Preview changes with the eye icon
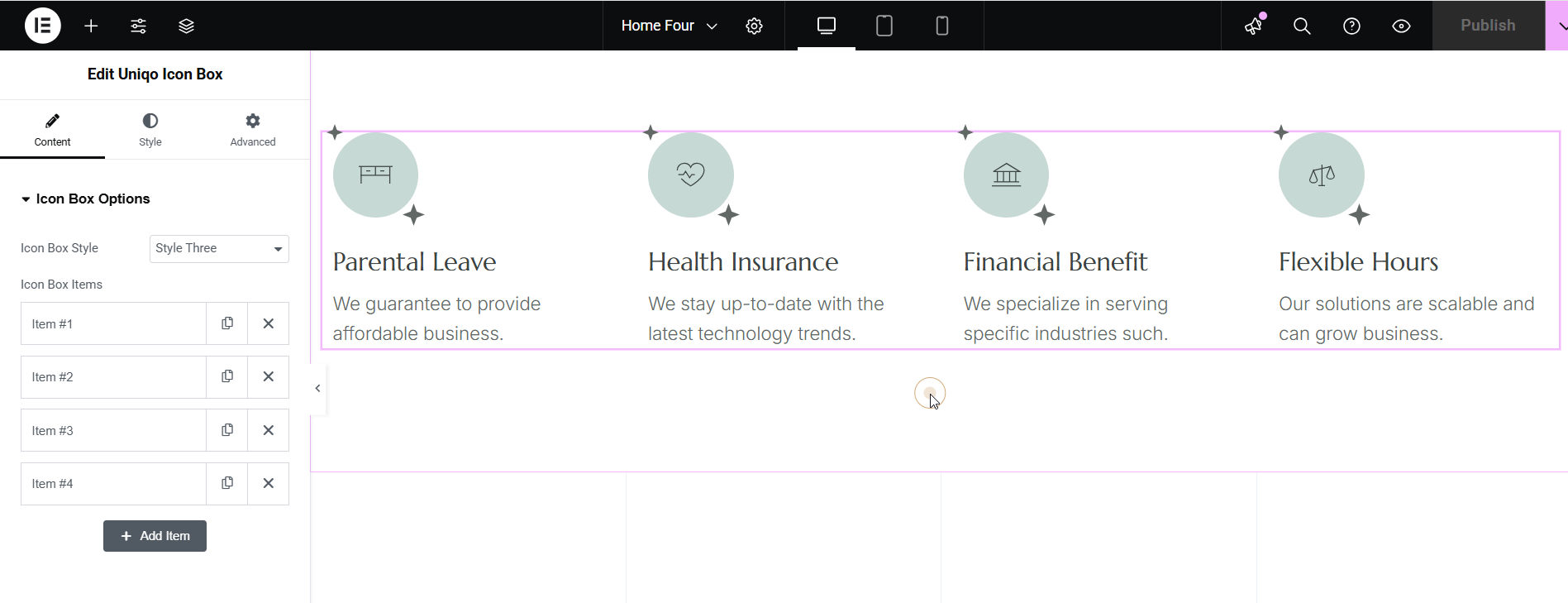 (x=1401, y=26)
